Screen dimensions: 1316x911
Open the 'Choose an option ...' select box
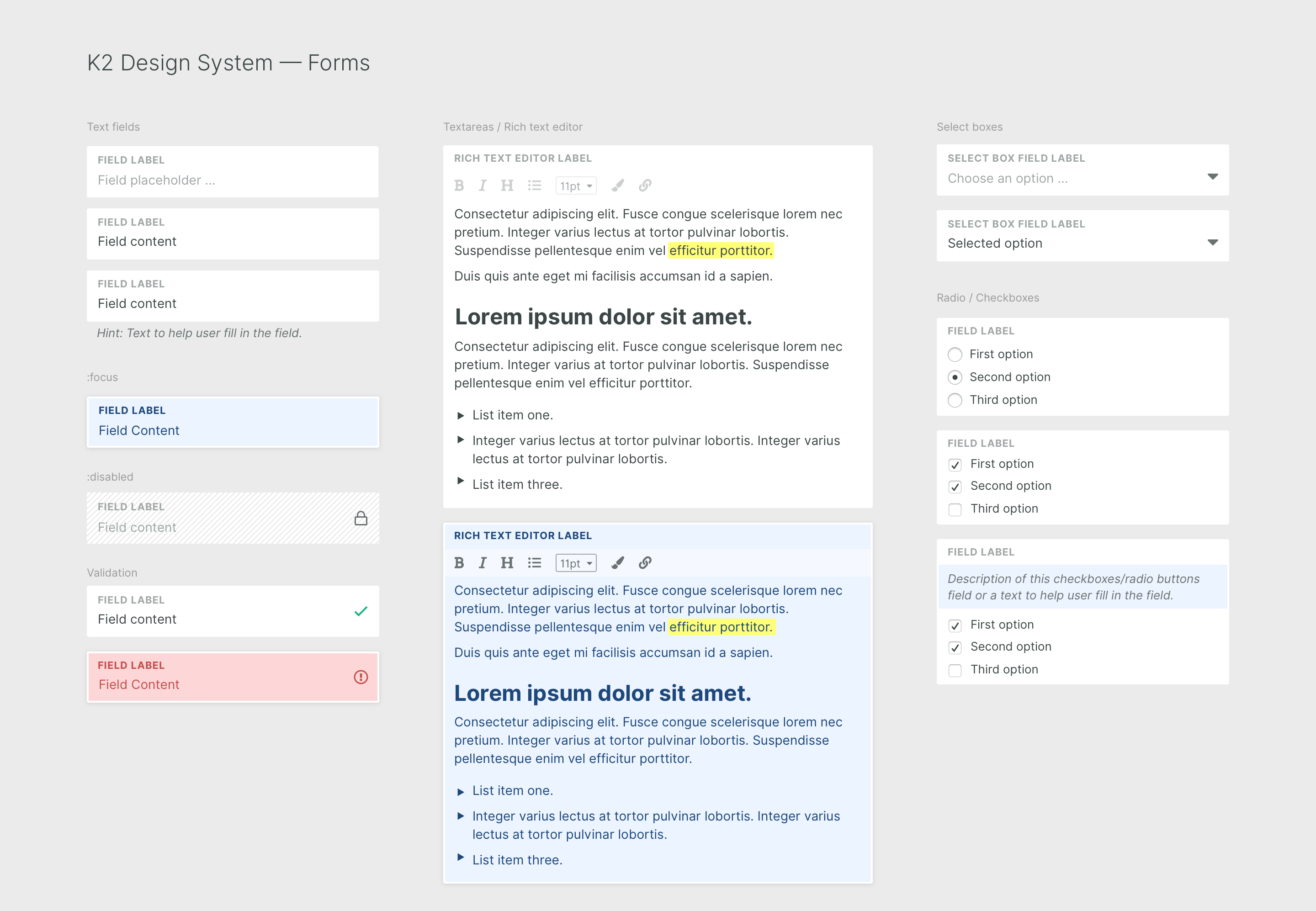tap(1083, 170)
